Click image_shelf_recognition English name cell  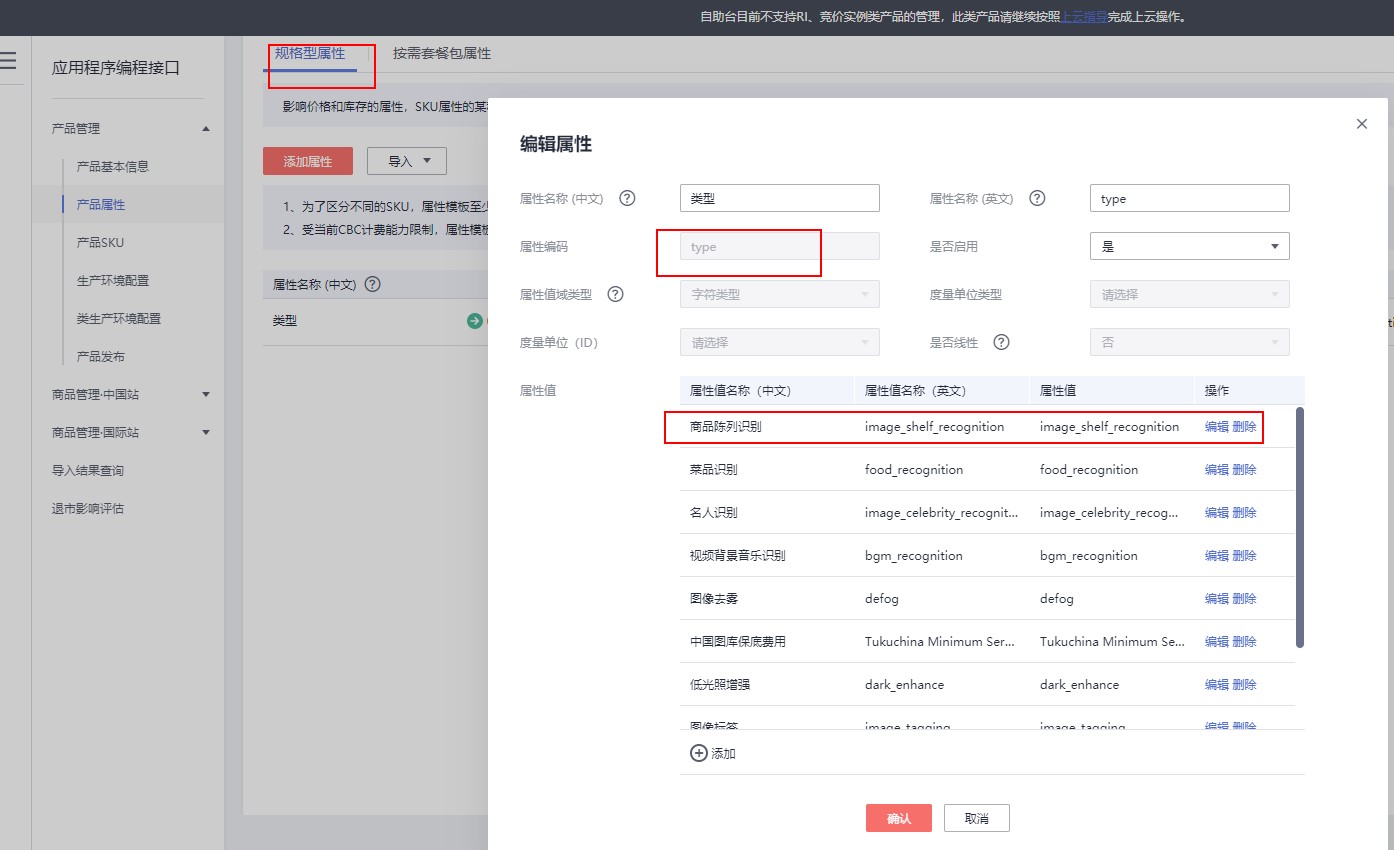[x=934, y=426]
